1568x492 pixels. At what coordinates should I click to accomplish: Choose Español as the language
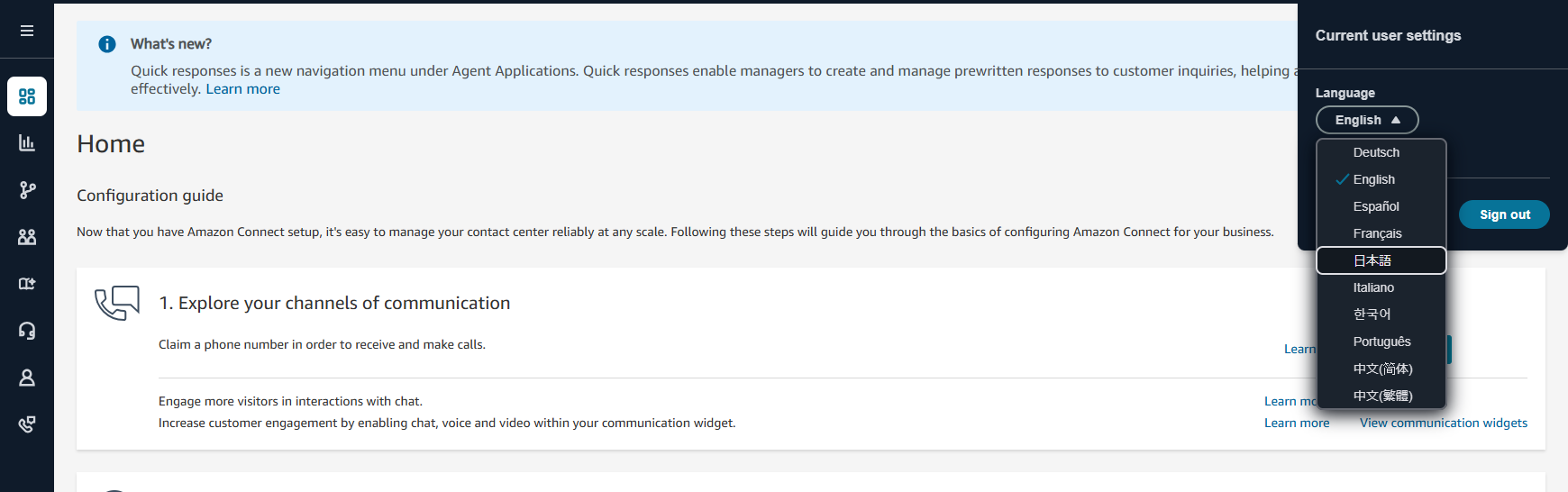click(1376, 206)
